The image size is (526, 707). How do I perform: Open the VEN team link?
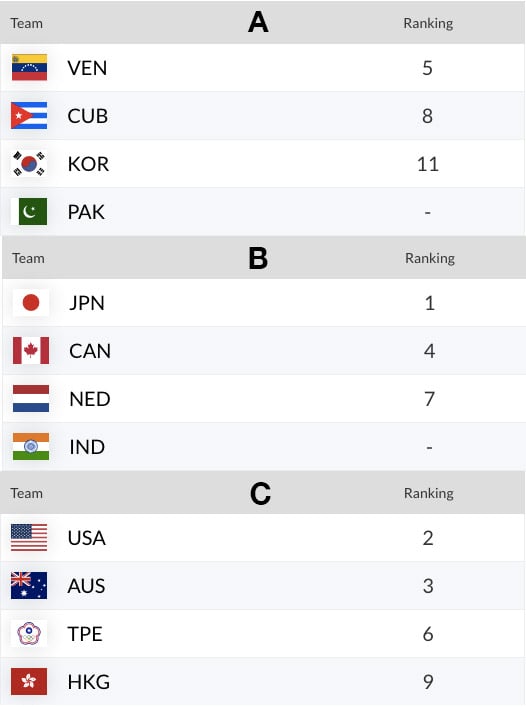tap(87, 68)
